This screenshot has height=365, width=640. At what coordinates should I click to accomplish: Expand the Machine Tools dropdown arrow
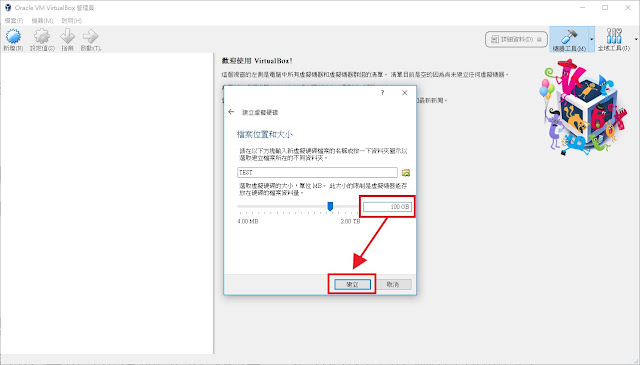coord(591,40)
